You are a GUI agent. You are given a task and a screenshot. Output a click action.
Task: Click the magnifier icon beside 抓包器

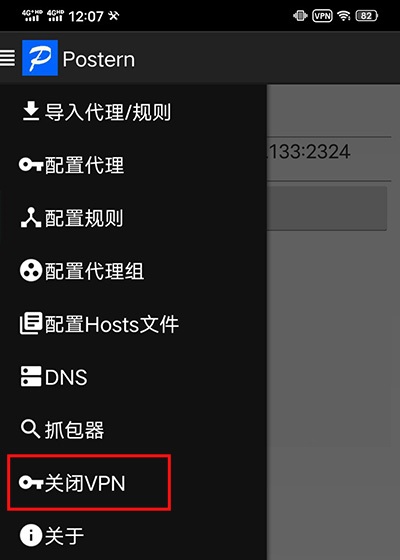coord(30,429)
